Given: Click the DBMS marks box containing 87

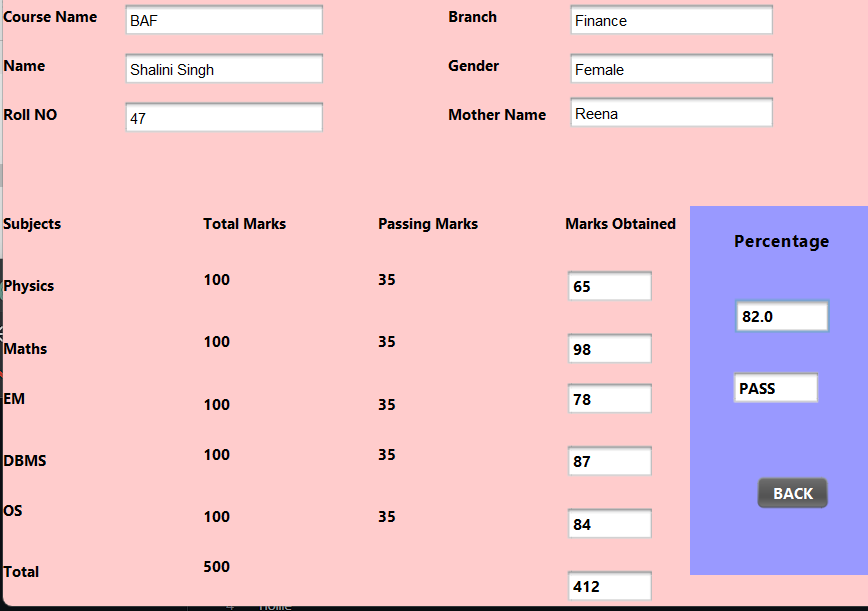Looking at the screenshot, I should [x=609, y=460].
